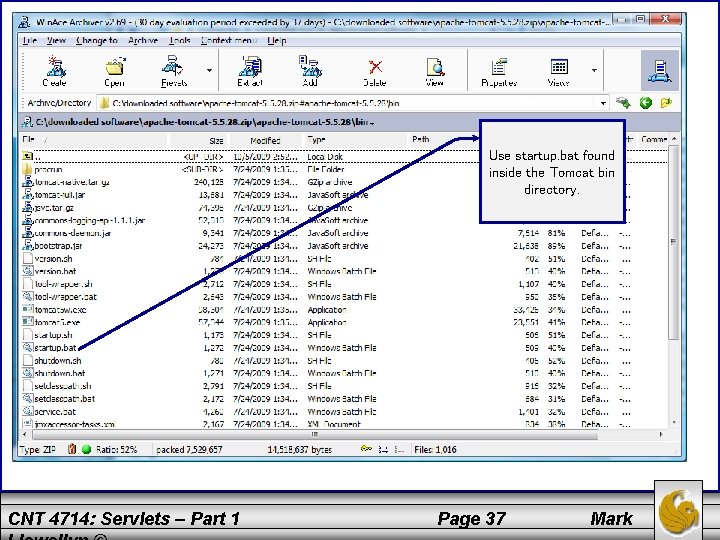Click the green swap-arrows icon beside address bar
This screenshot has width=720, height=540.
coord(624,103)
